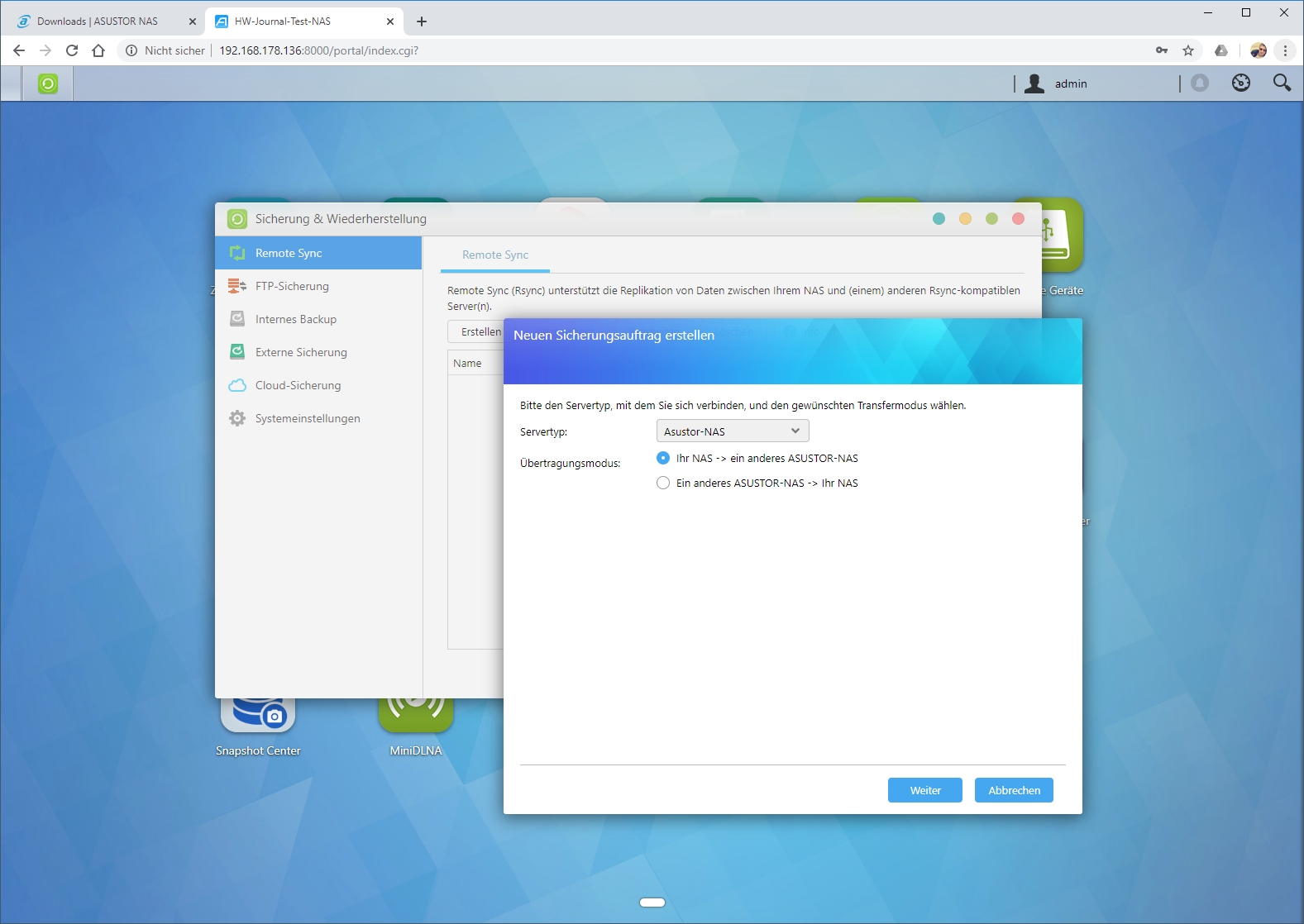Open the Remote Sync sidebar entry
Screen dimensions: 1304x924
318,253
